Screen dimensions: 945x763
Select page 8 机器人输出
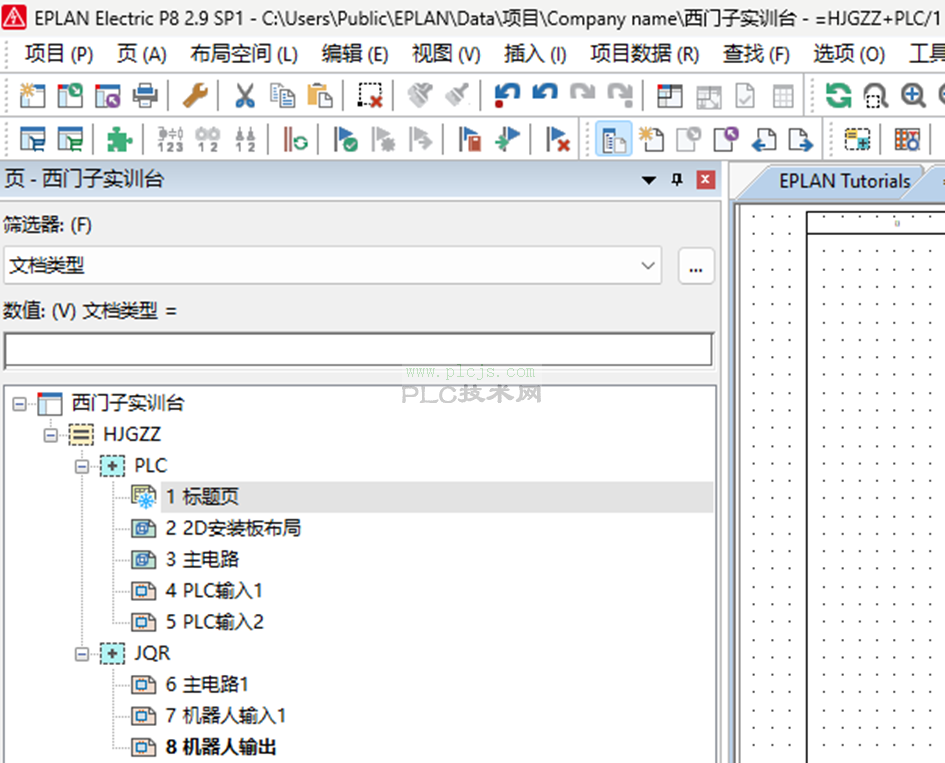(221, 748)
